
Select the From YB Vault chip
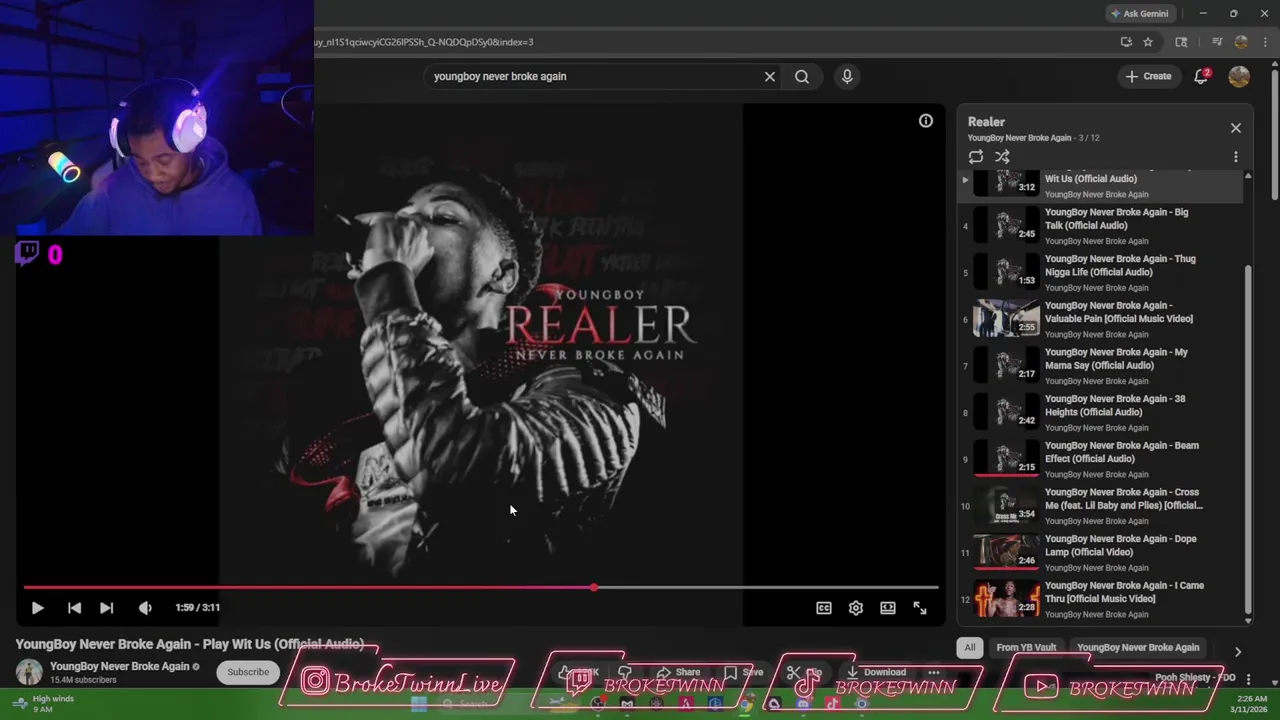click(1026, 647)
